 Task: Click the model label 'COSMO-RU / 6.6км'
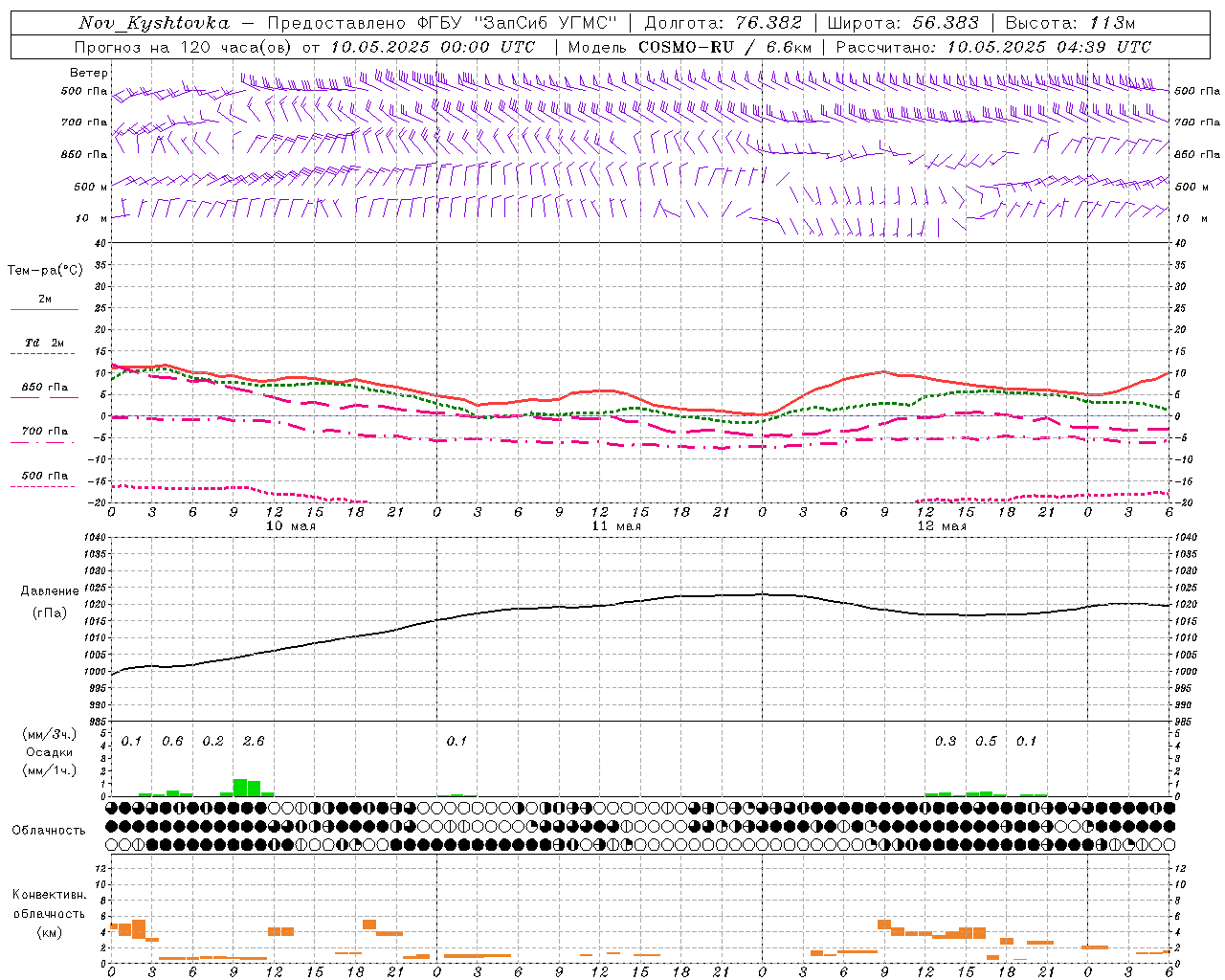pos(725,46)
